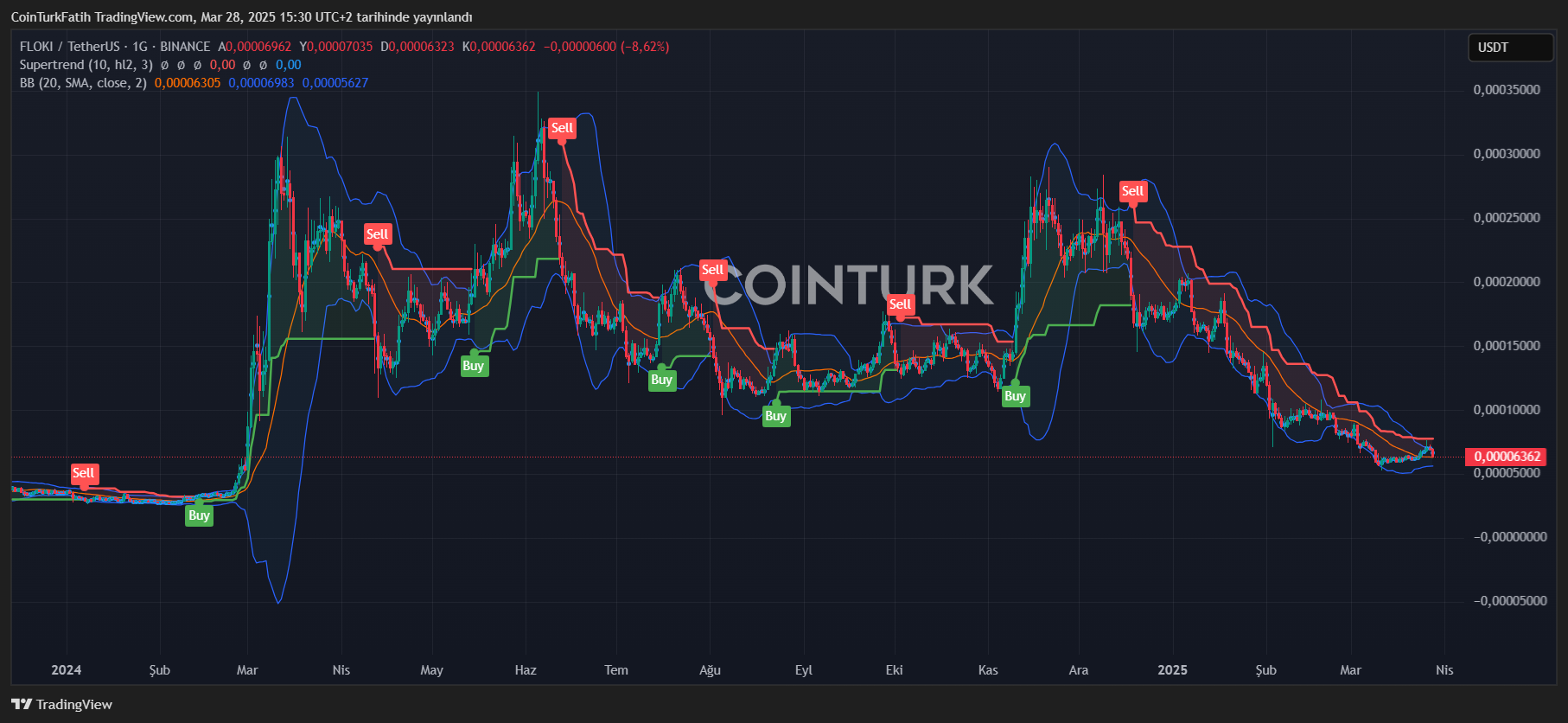Viewport: 1568px width, 723px height.
Task: Click the BB lower value 0,00005627
Action: pos(335,83)
